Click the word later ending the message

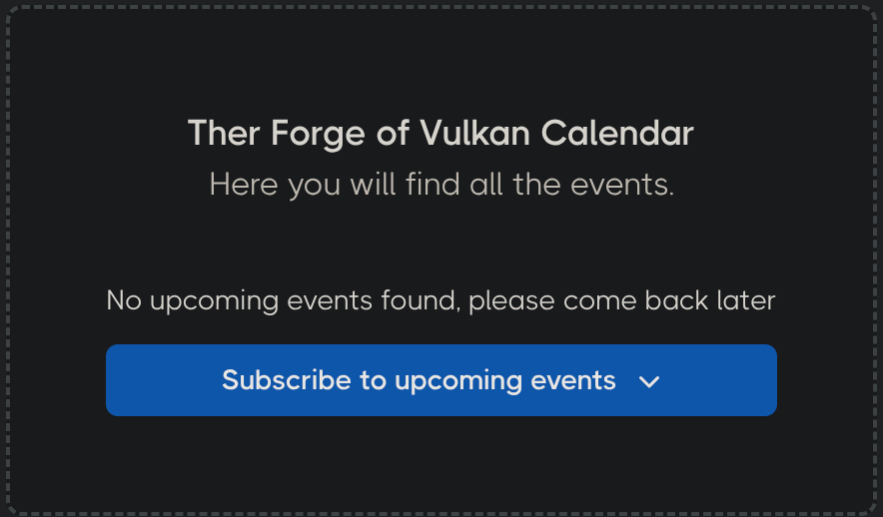(x=747, y=300)
